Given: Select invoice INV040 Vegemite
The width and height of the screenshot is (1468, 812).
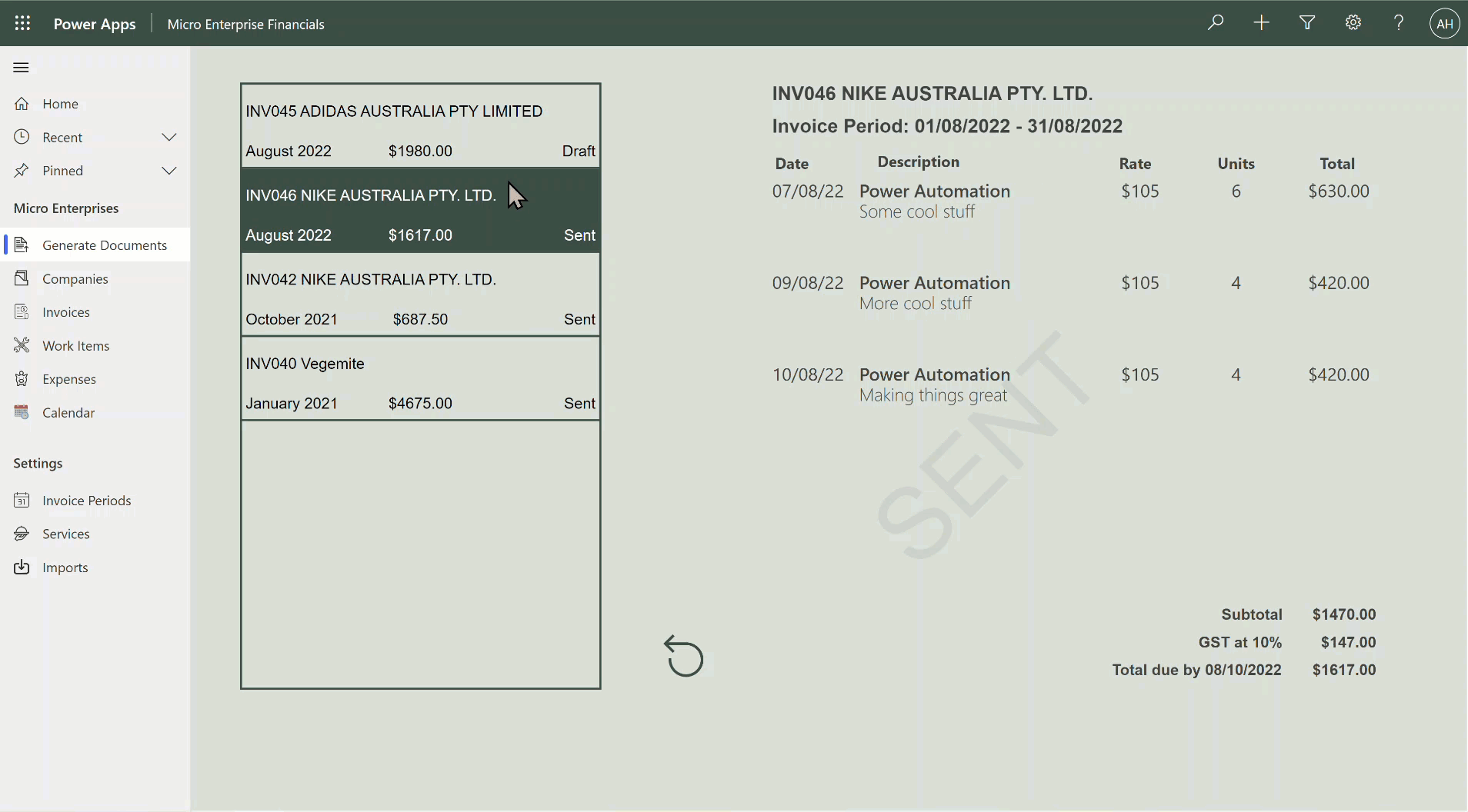Looking at the screenshot, I should point(420,378).
